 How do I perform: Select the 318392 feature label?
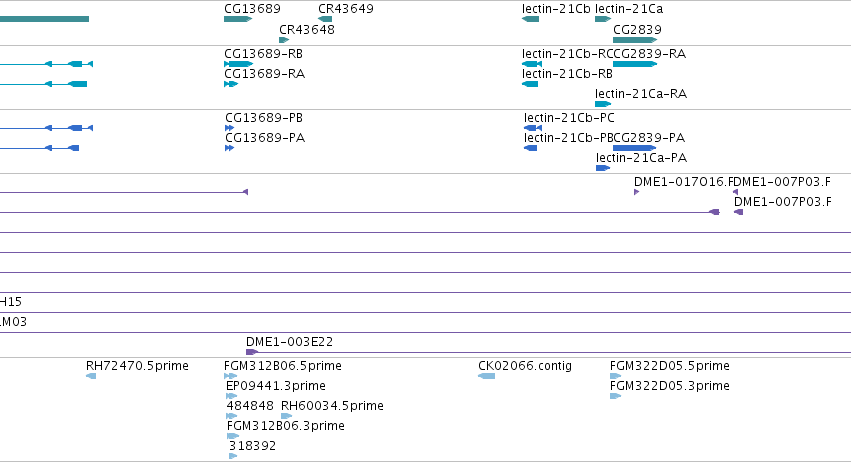(252, 446)
